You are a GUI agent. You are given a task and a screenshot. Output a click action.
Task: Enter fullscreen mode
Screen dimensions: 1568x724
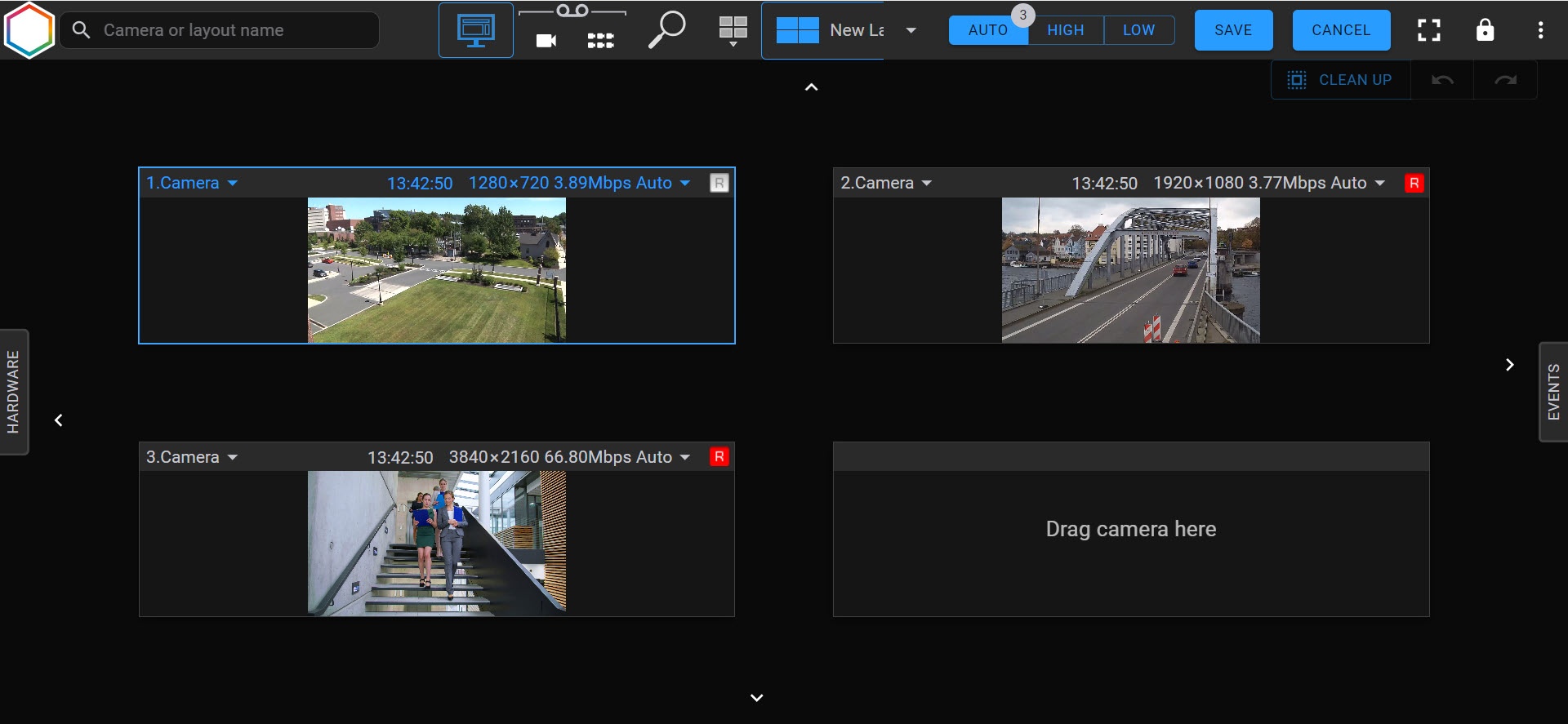pyautogui.click(x=1428, y=30)
